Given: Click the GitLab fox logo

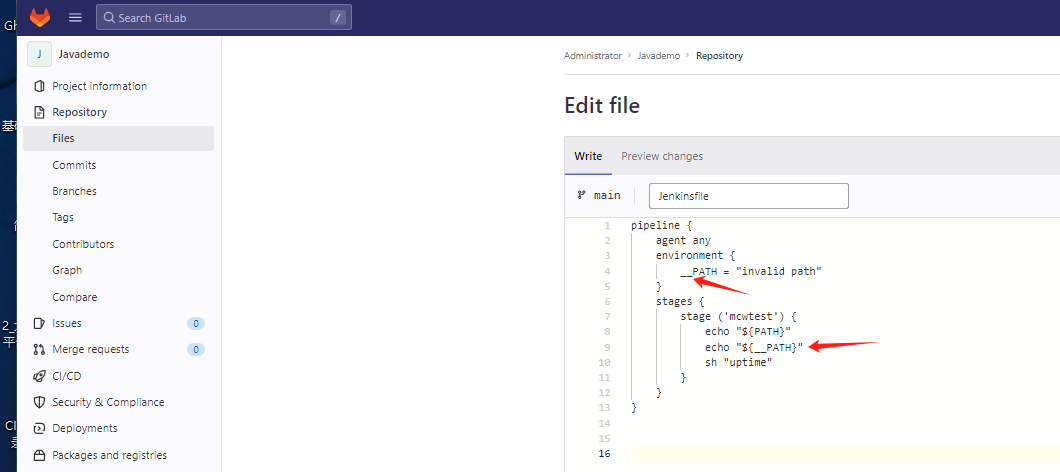Looking at the screenshot, I should click(x=40, y=18).
